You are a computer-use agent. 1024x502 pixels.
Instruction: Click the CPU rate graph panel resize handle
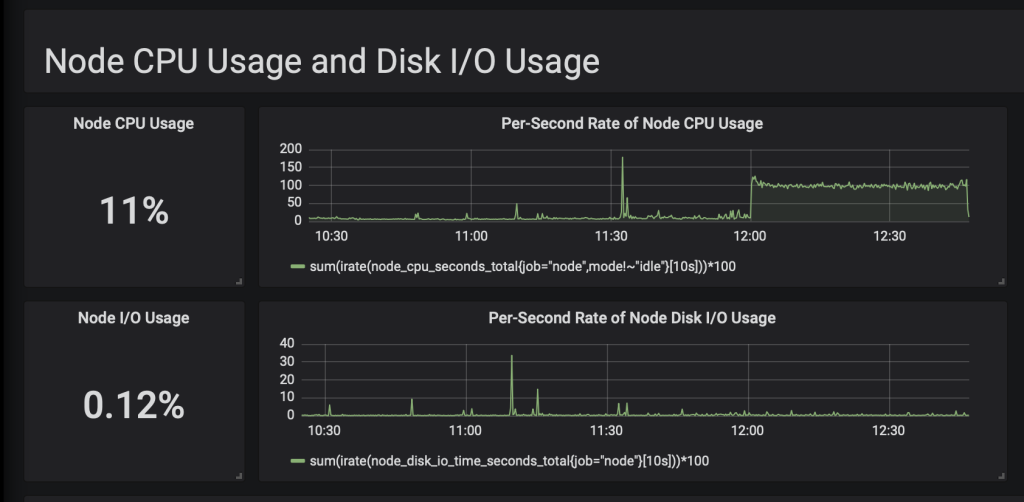(1001, 282)
